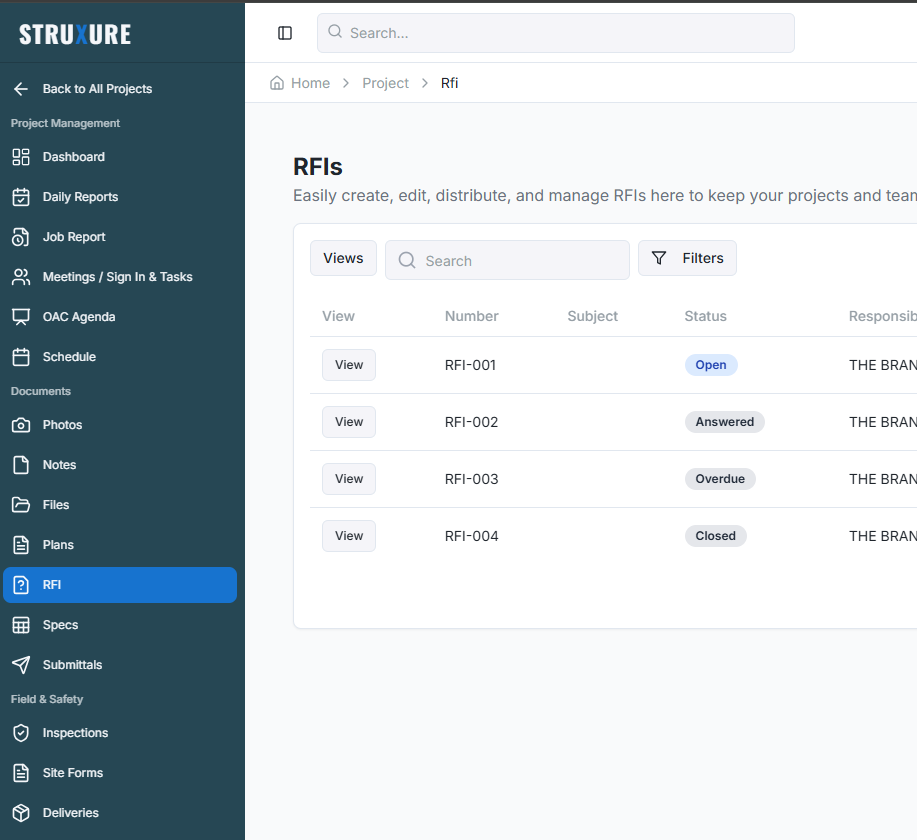Click the Answered badge on RFI-002
This screenshot has width=917, height=840.
[724, 421]
